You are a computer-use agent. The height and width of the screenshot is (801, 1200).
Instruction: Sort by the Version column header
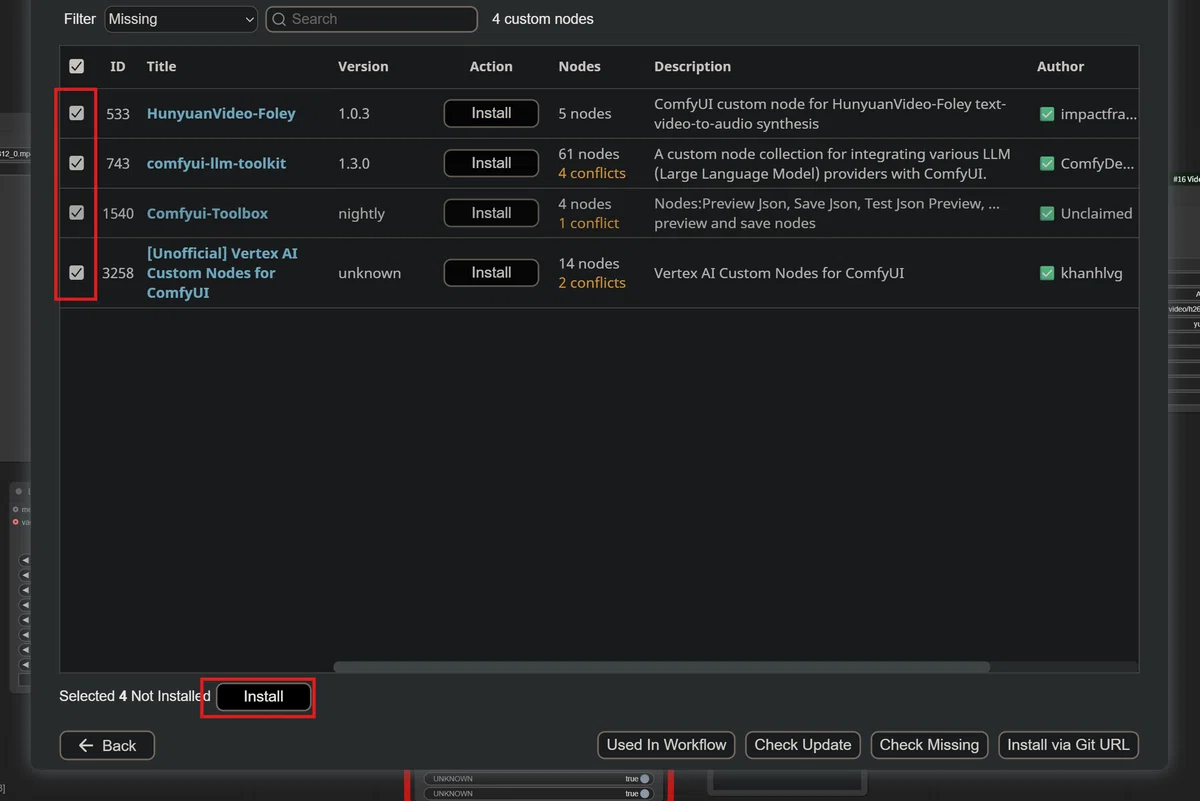(x=363, y=66)
